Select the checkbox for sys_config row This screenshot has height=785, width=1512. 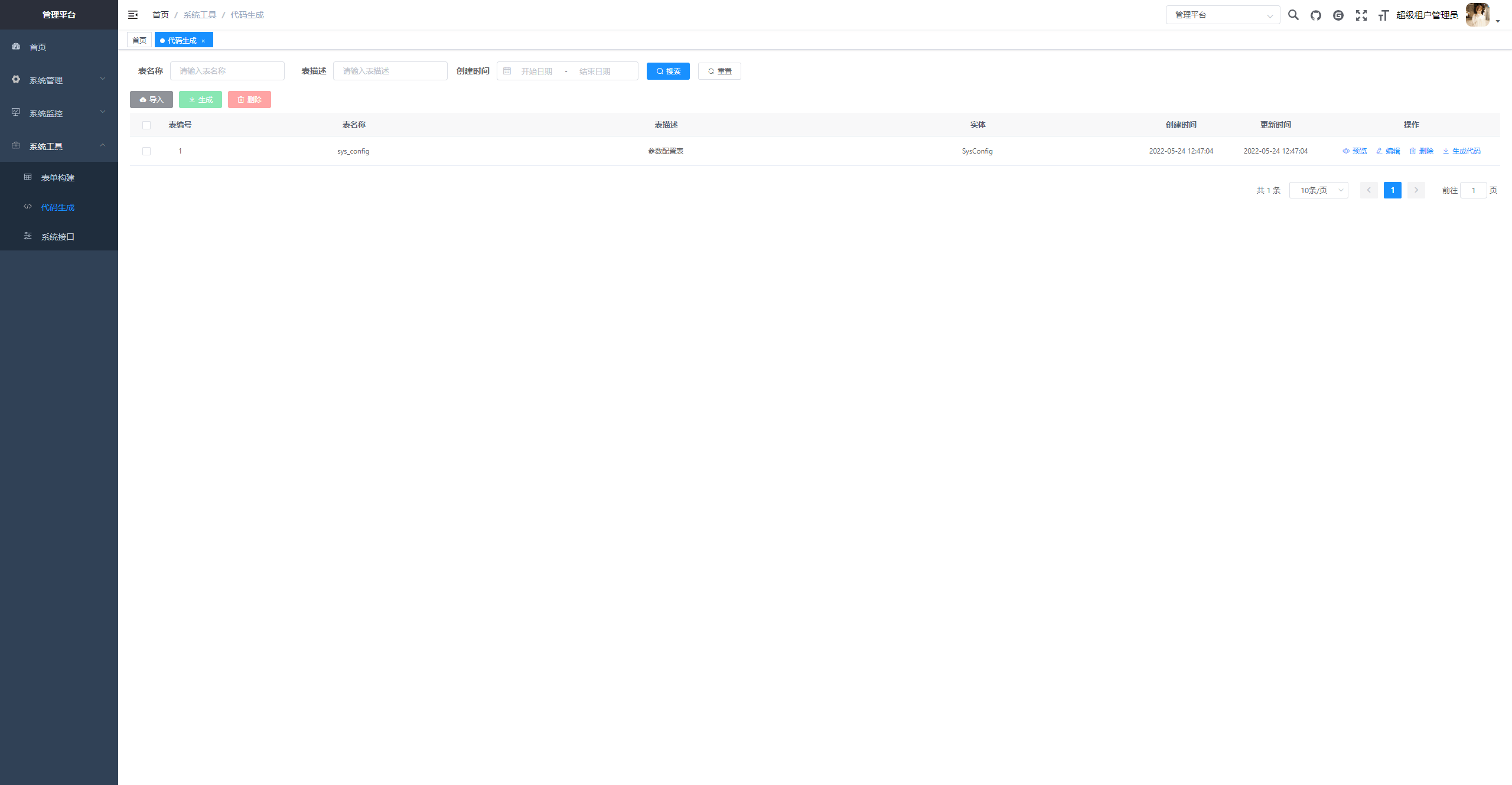click(146, 151)
